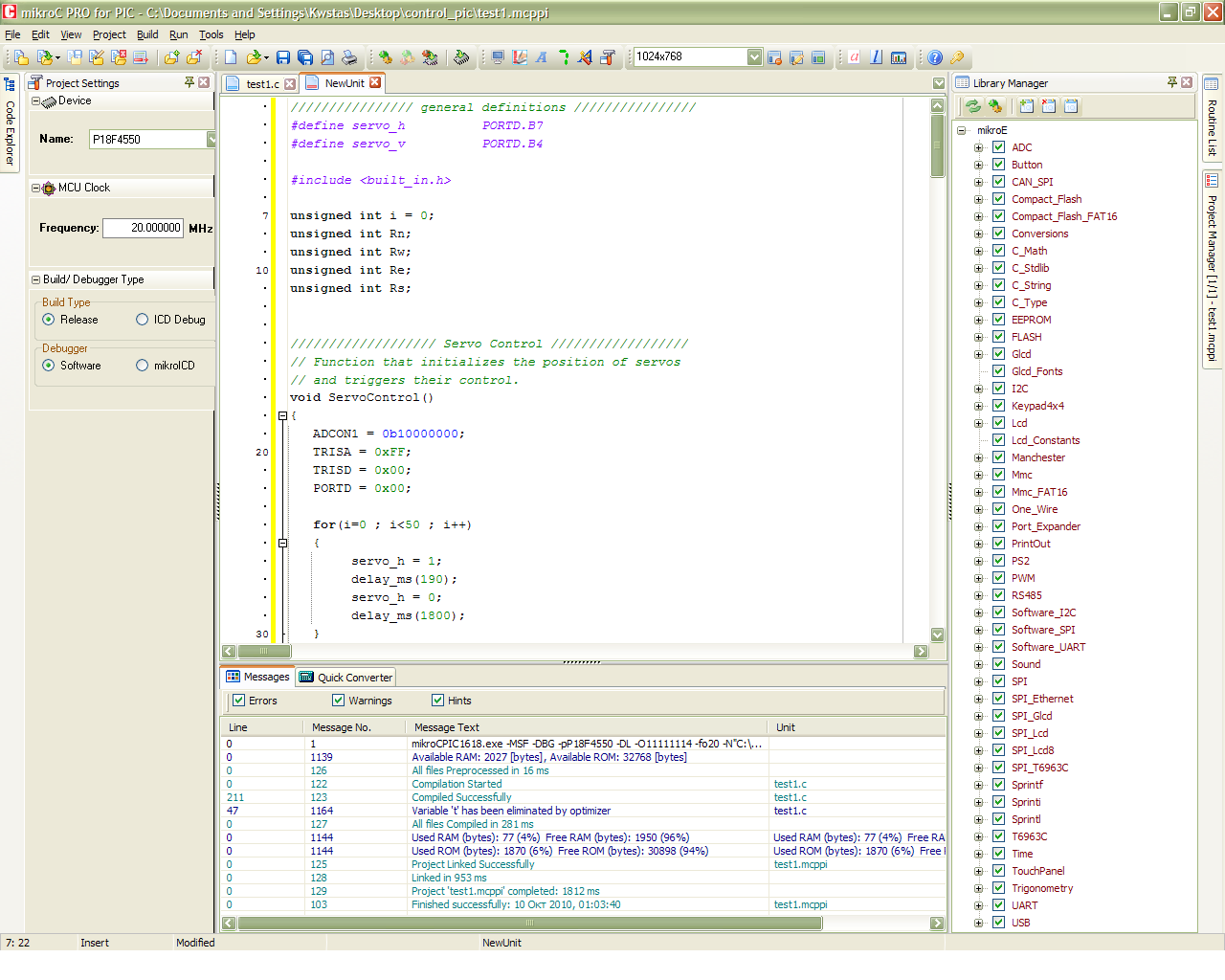
Task: Click the pink 'a' ASCII chart icon
Action: [855, 57]
